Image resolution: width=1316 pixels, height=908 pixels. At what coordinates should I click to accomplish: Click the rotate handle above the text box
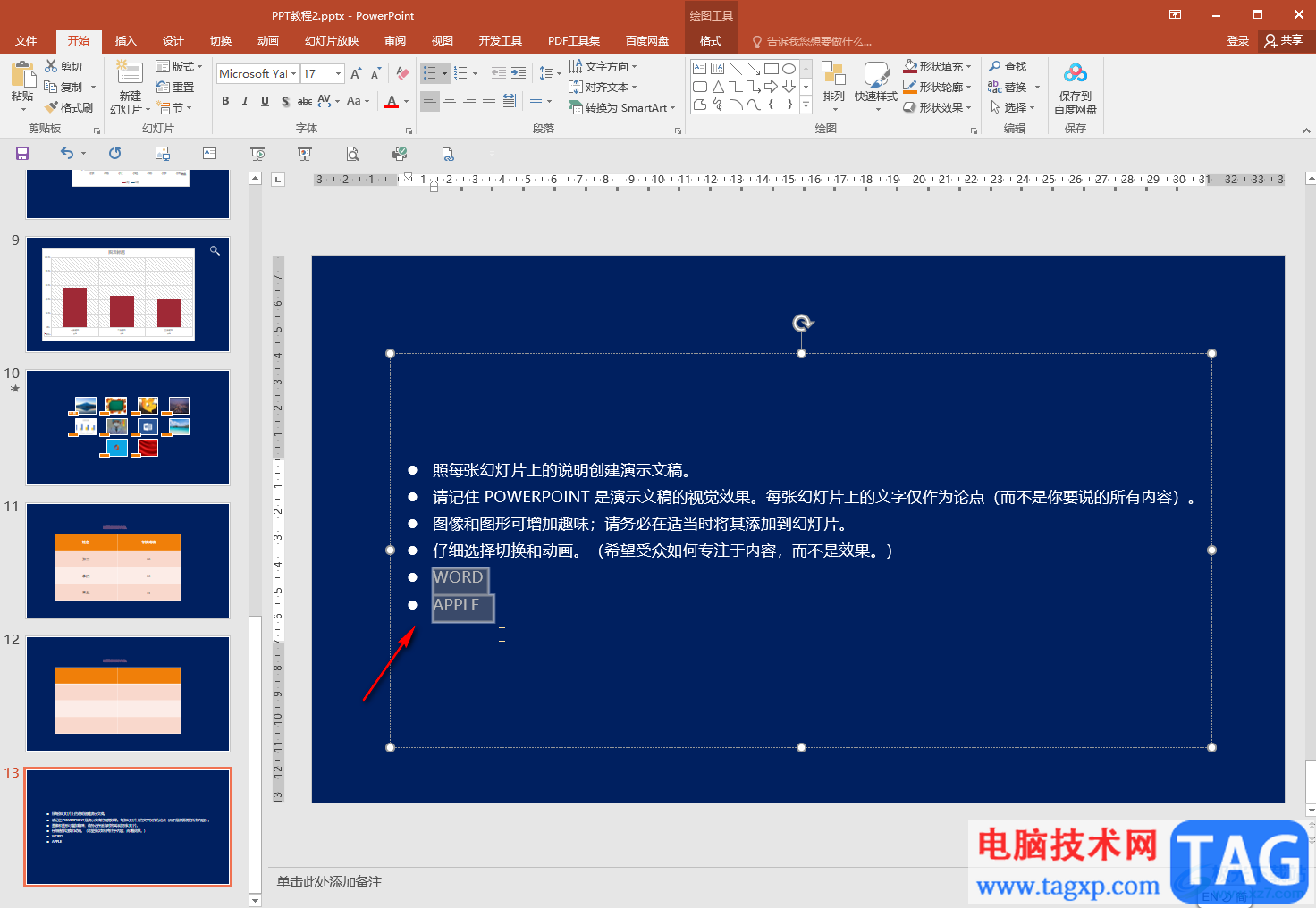point(803,324)
